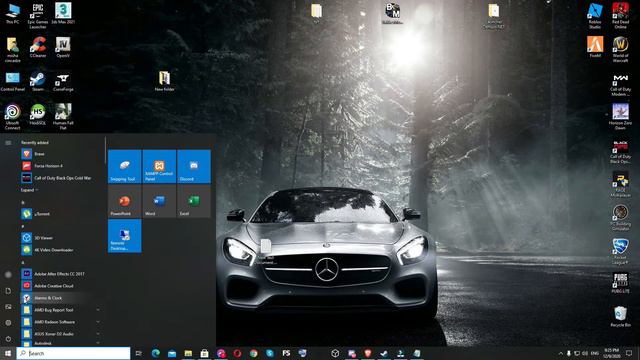Screen dimensions: 640x360
Task: Open Epic Games Launcher desktop icon
Action: [x=38, y=16]
